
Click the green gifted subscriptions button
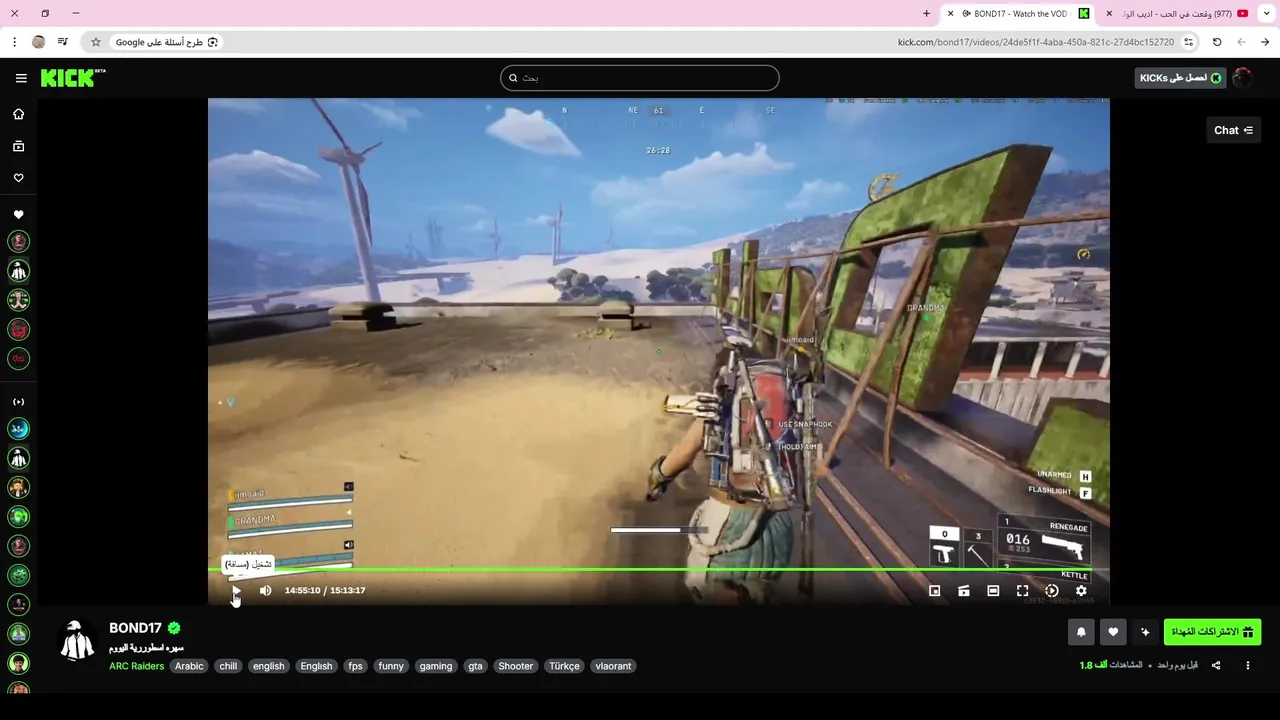1212,632
